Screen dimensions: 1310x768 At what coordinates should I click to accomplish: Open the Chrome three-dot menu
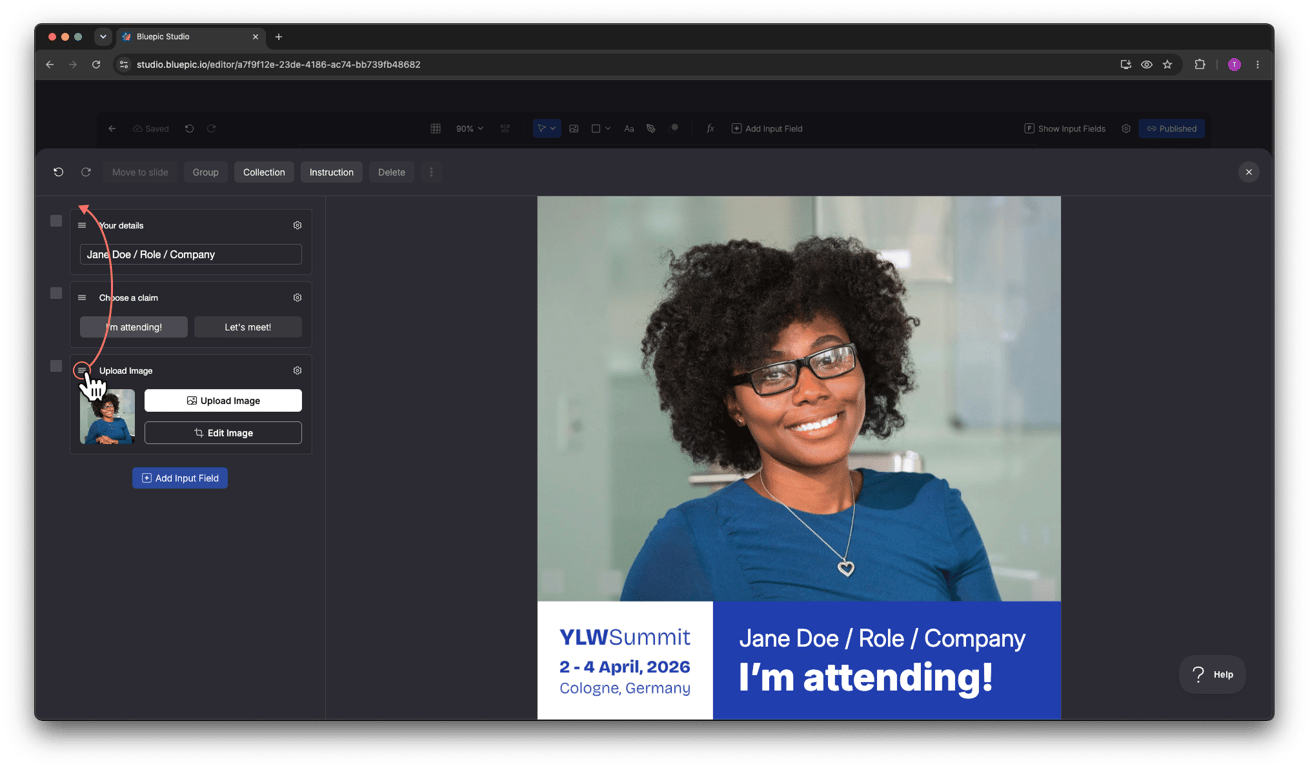pyautogui.click(x=1257, y=64)
